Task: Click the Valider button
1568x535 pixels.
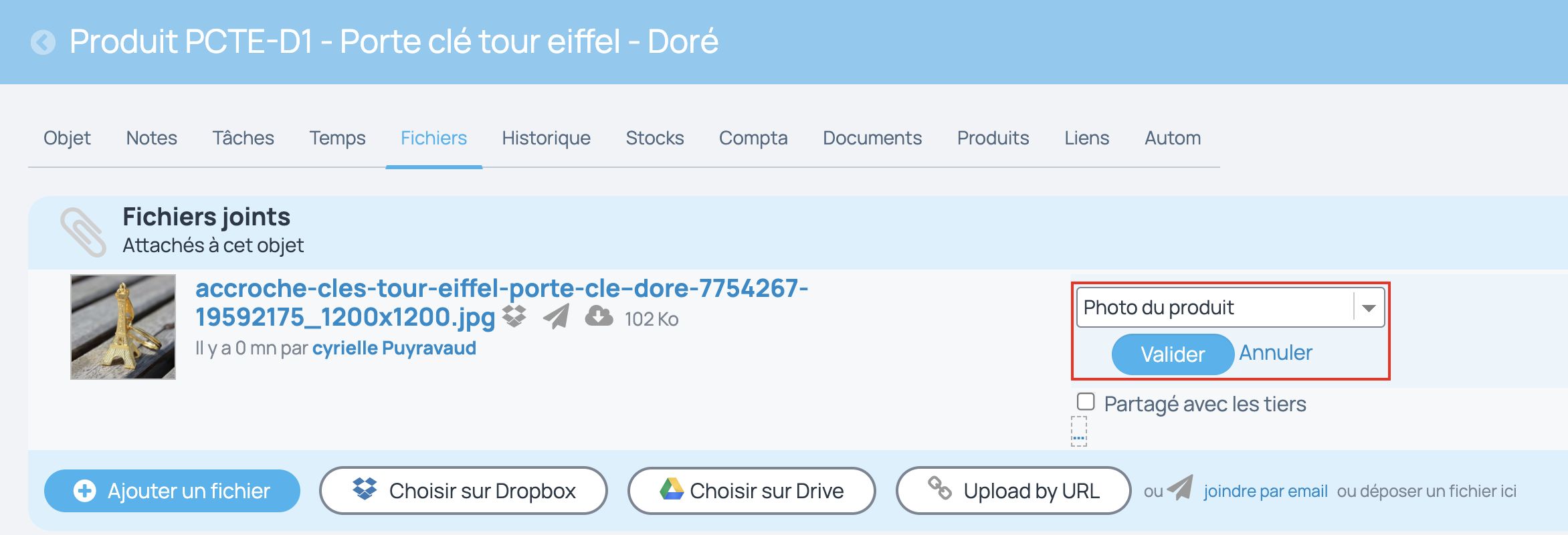Action: pyautogui.click(x=1173, y=354)
